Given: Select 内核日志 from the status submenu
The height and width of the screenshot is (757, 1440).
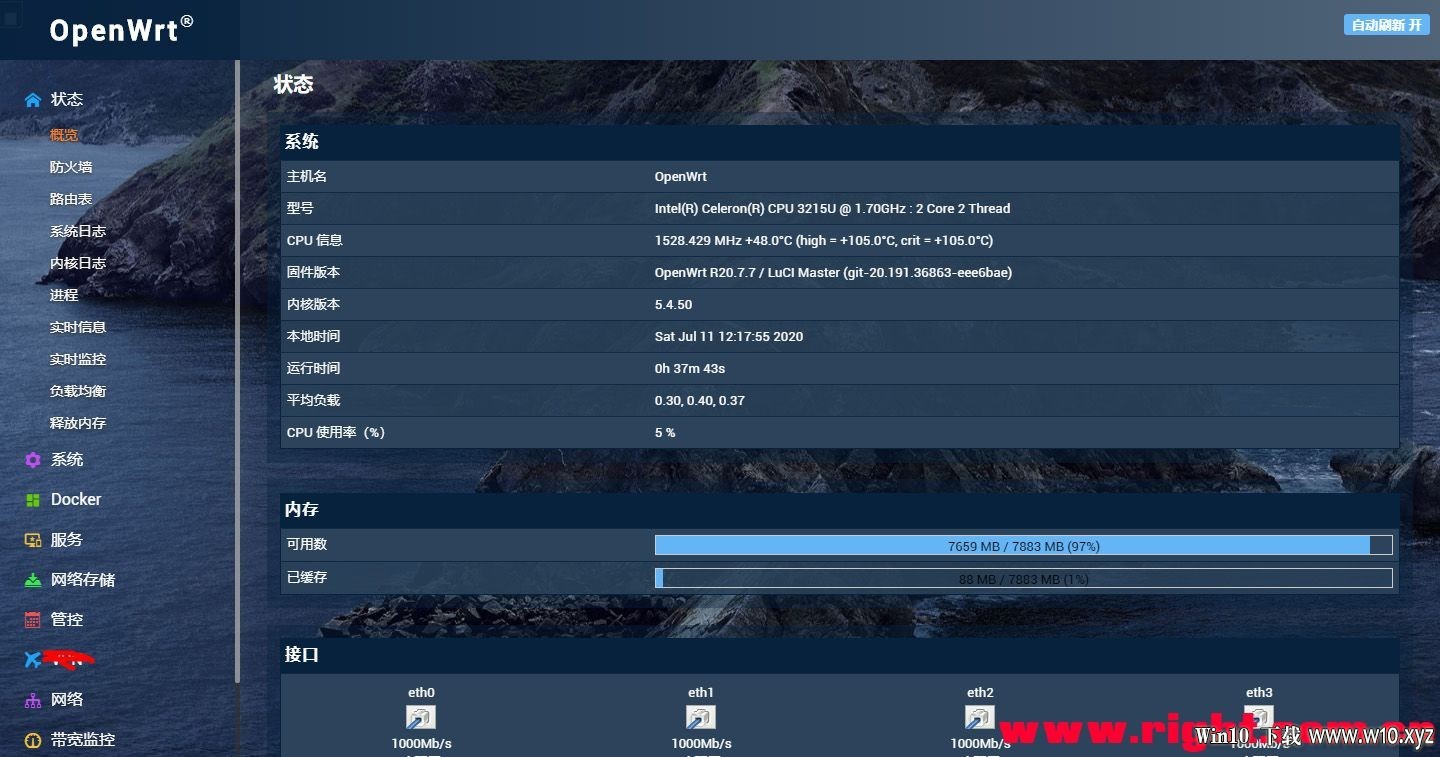Looking at the screenshot, I should tap(78, 263).
